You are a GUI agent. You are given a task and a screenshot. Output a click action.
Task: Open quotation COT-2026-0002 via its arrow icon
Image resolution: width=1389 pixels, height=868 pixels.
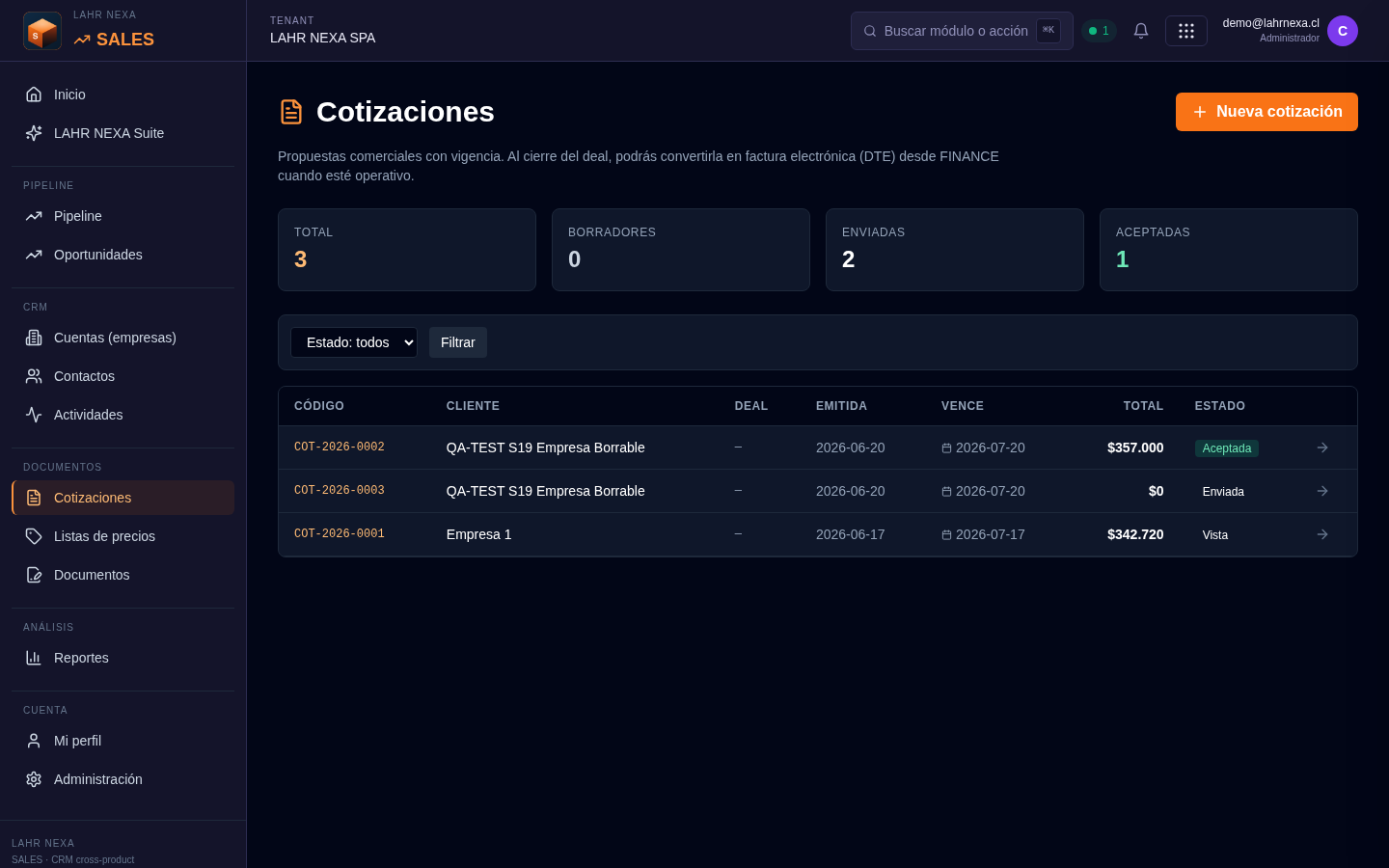[1322, 448]
